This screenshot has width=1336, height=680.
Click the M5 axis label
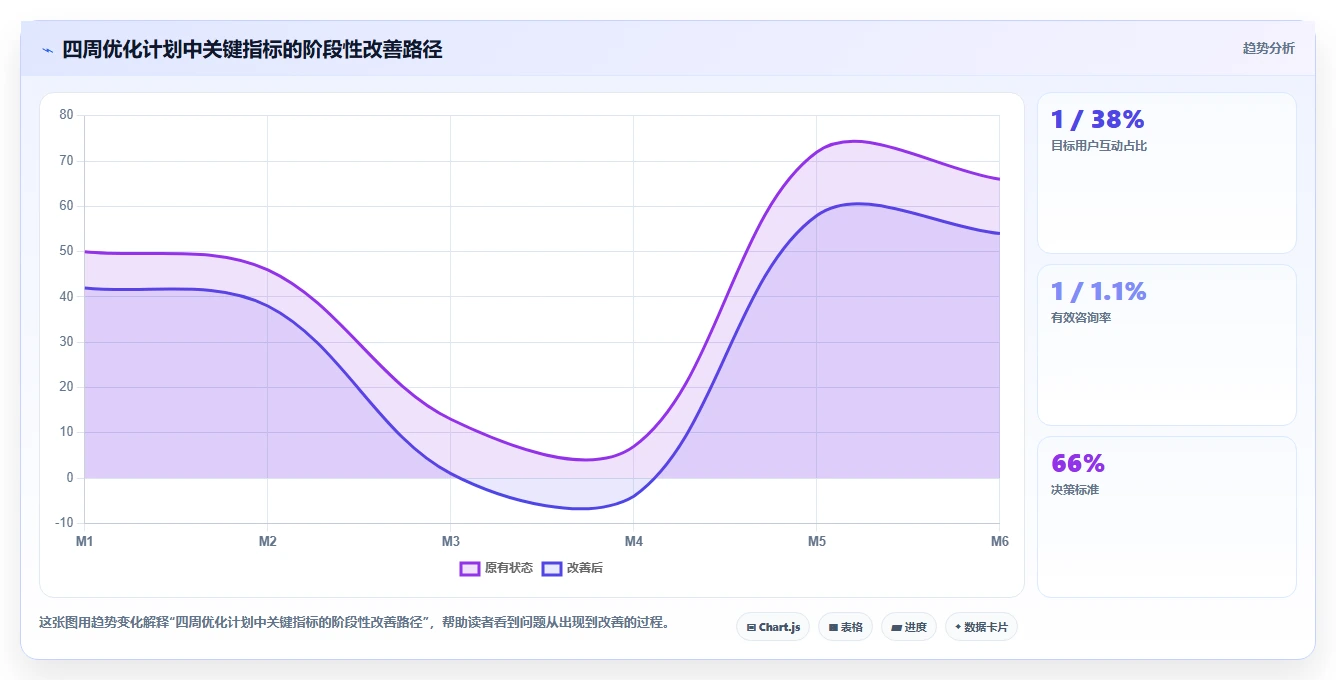[x=817, y=541]
